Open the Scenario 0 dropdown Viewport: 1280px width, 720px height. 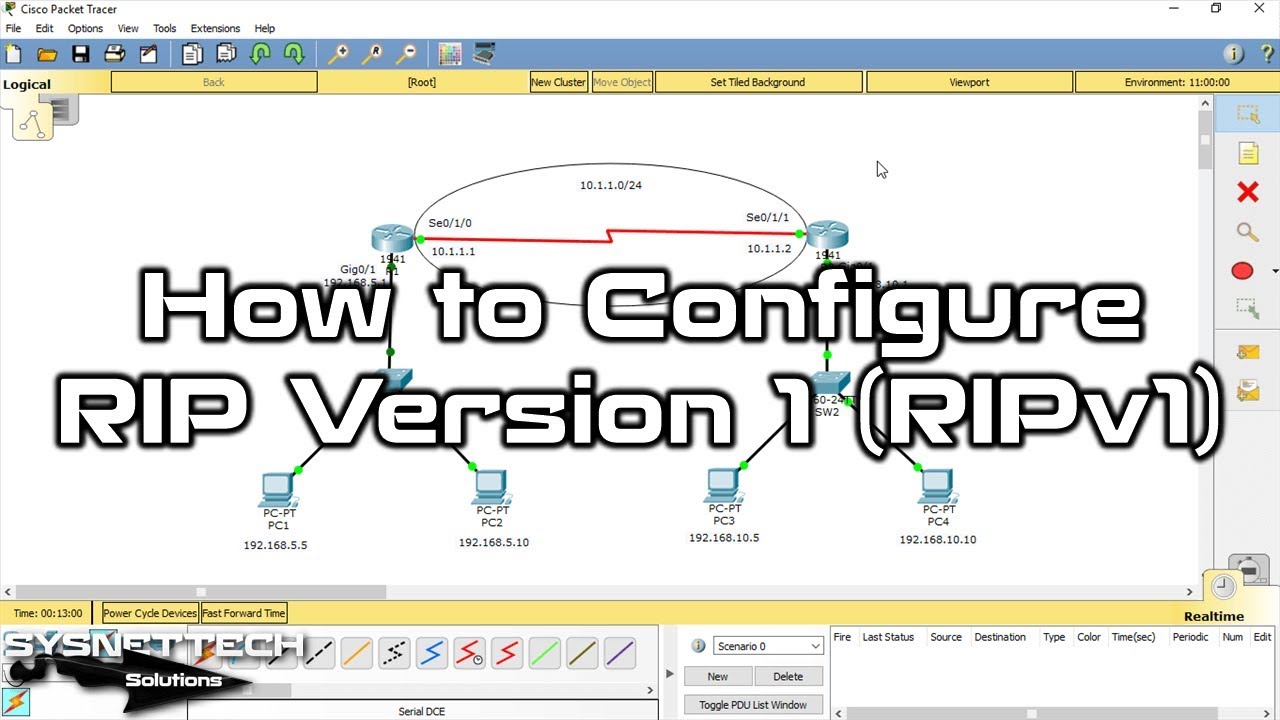click(768, 646)
